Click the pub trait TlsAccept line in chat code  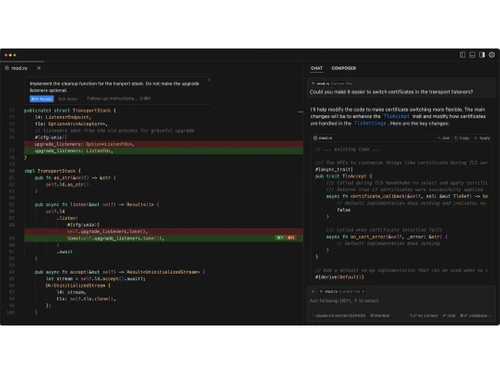[x=344, y=176]
